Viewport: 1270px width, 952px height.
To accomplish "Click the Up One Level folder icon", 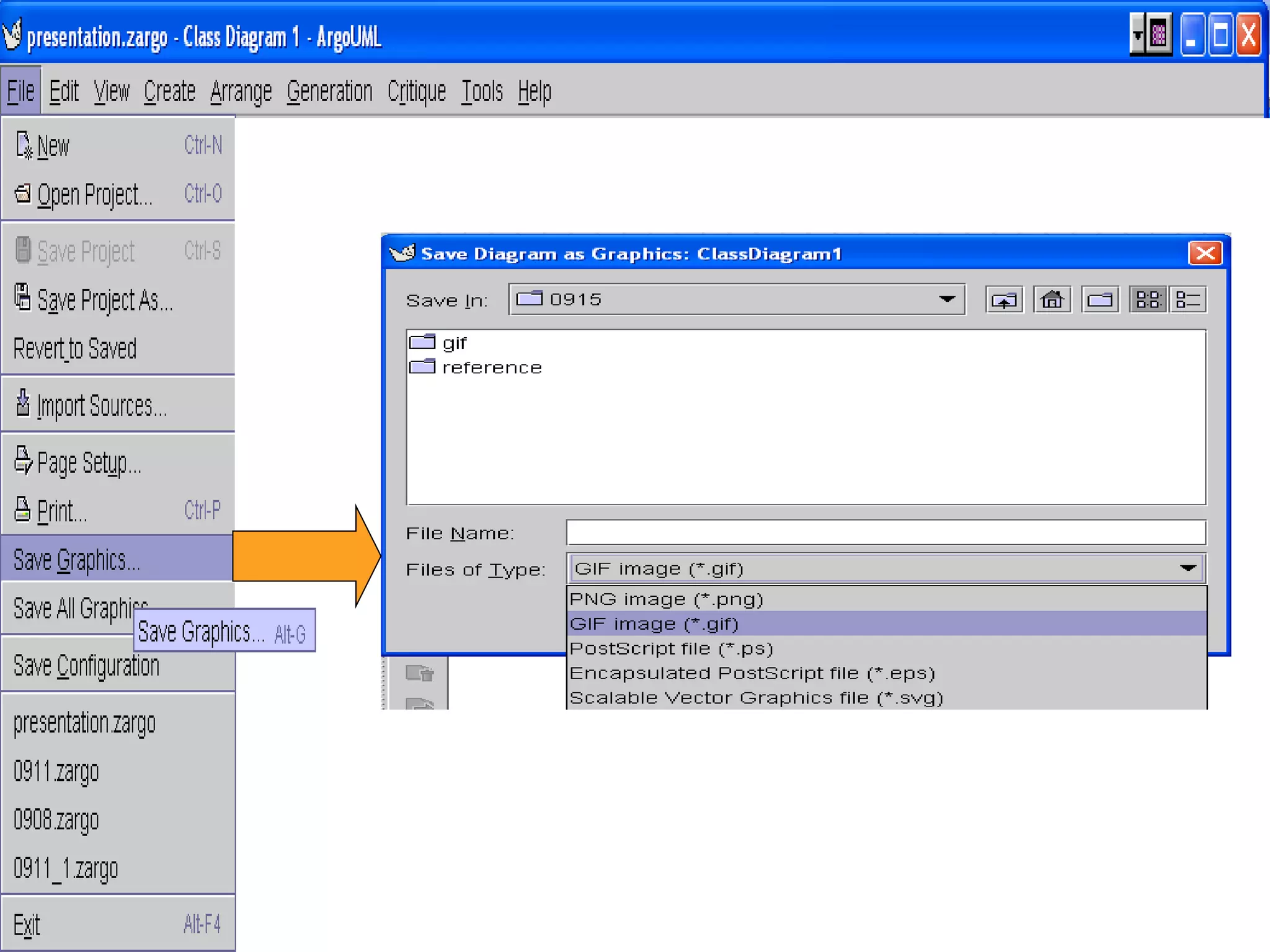I will [x=1004, y=301].
